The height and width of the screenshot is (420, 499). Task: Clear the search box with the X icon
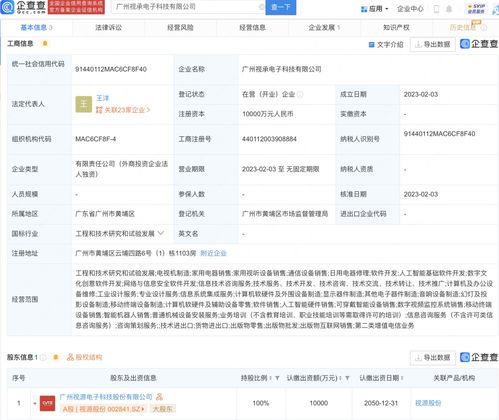coord(262,7)
